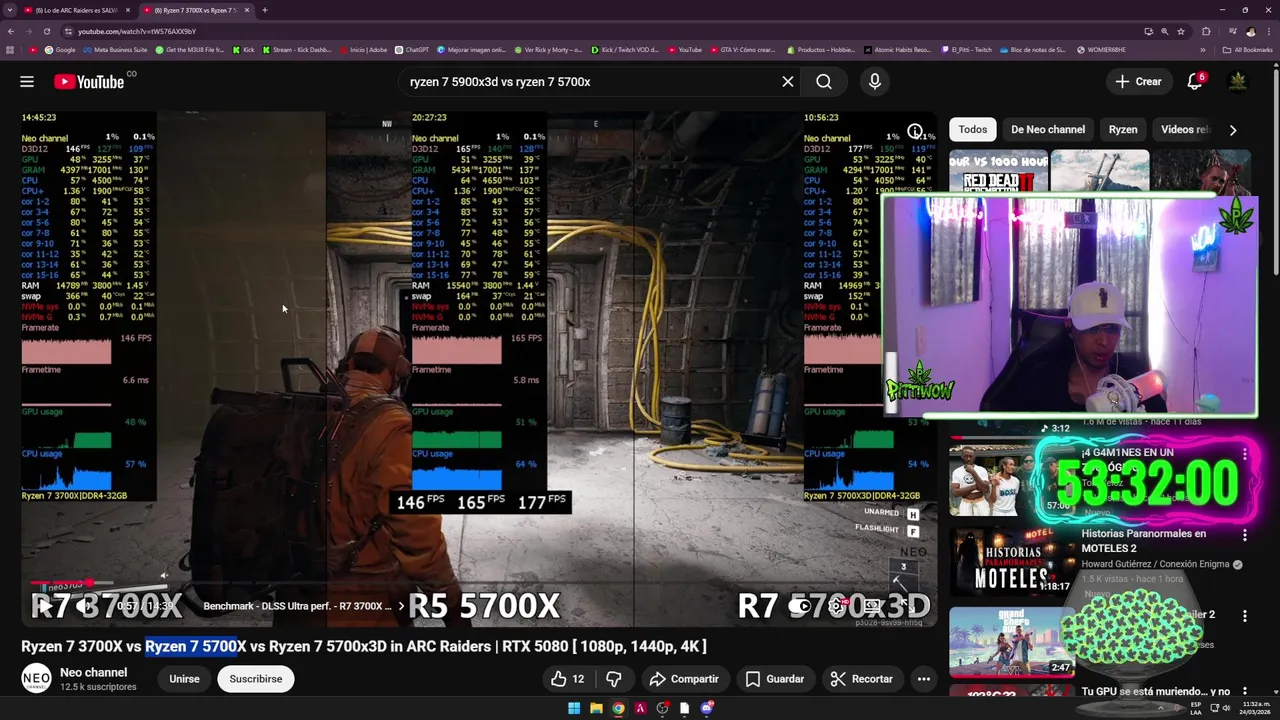The image size is (1280, 720).
Task: Open Neo channel avatar
Action: 36,679
